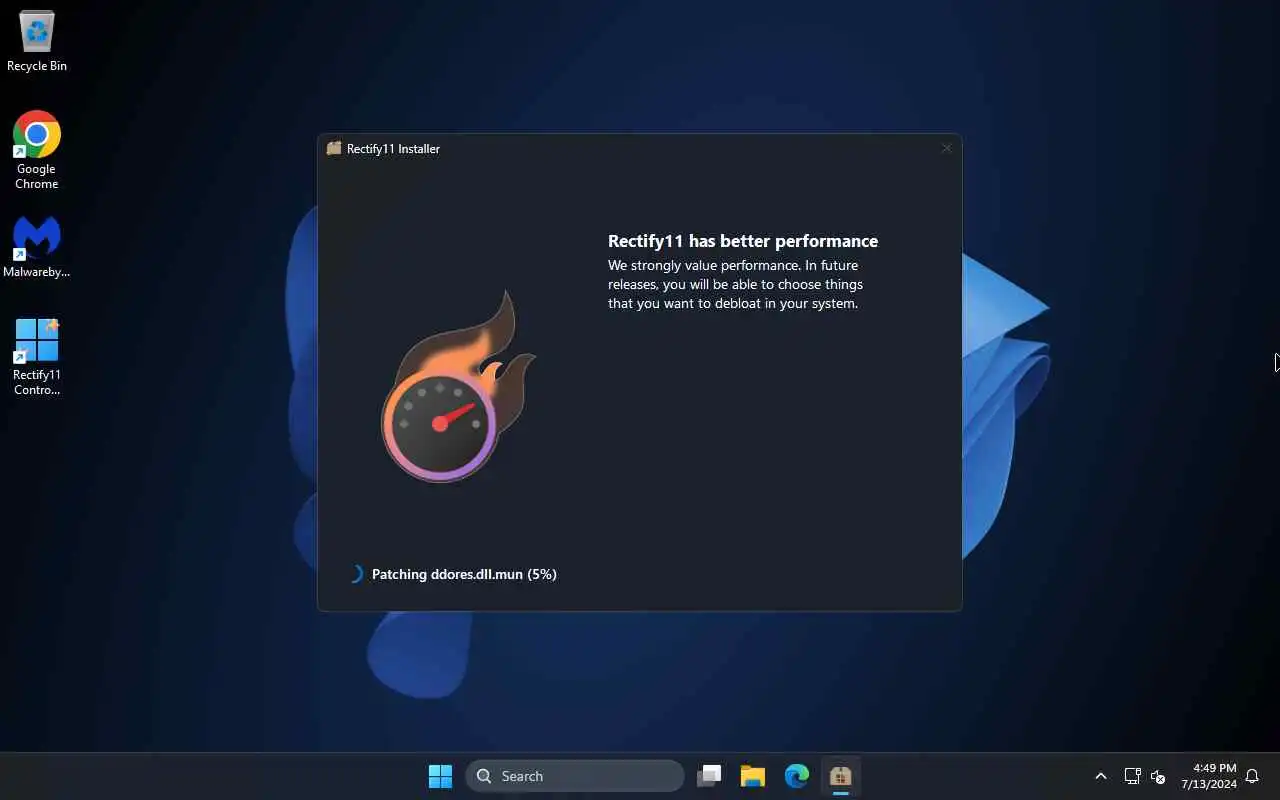Image resolution: width=1280 pixels, height=800 pixels.
Task: Open the network status tray icon
Action: pos(1132,776)
